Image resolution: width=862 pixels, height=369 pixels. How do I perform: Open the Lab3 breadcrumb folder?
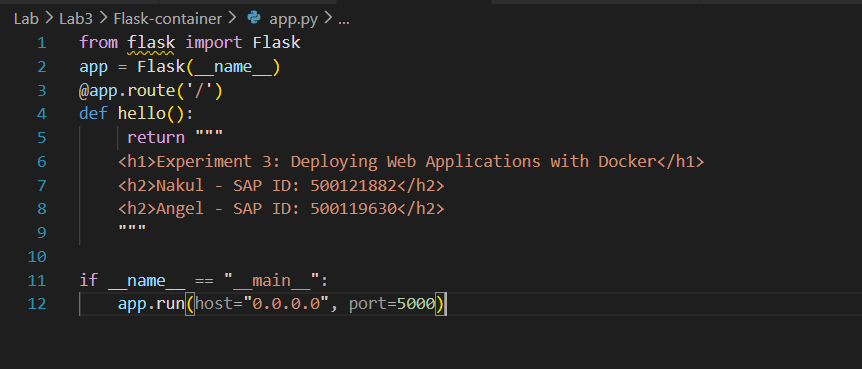coord(76,19)
